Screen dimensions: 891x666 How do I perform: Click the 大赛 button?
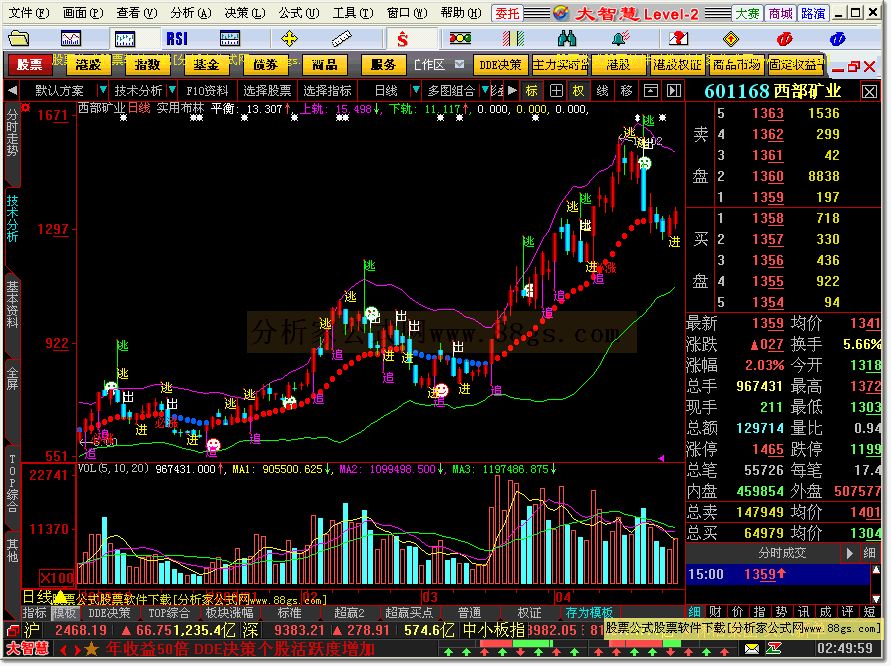tap(747, 13)
